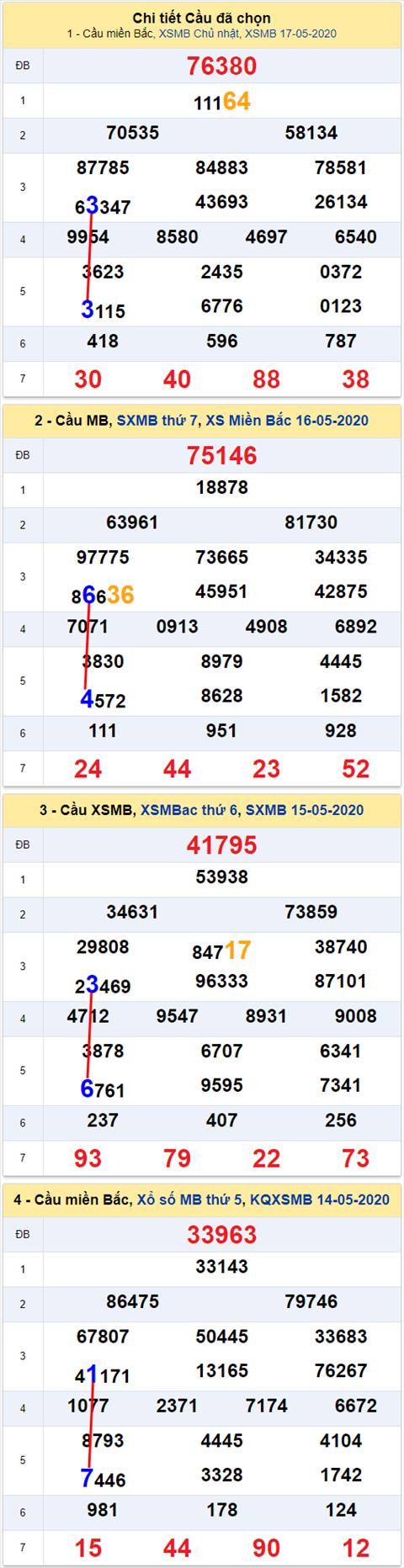Open the Xổ số MB thứ 5 link
404x1568 pixels.
(x=189, y=1200)
